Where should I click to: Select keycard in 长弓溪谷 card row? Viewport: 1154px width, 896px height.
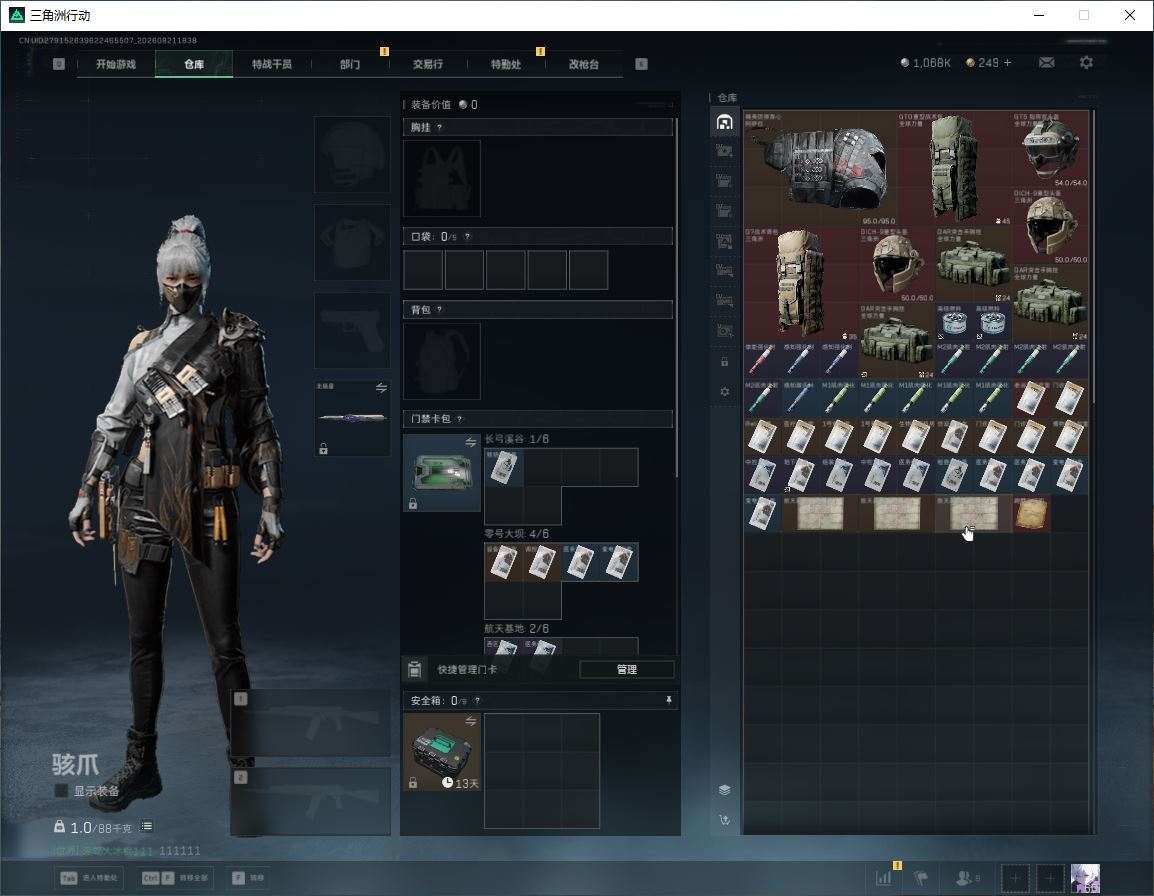pos(503,468)
